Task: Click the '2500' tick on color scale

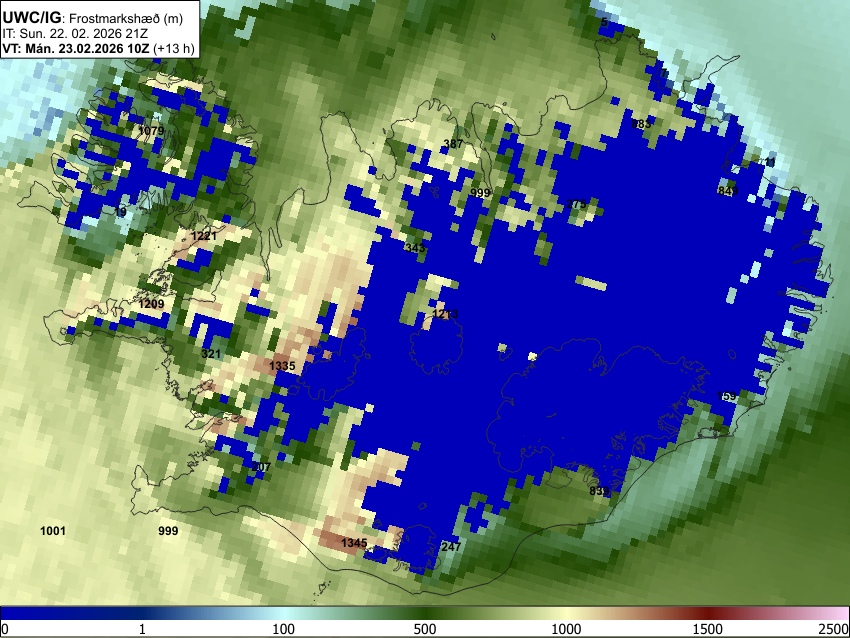Action: point(834,629)
